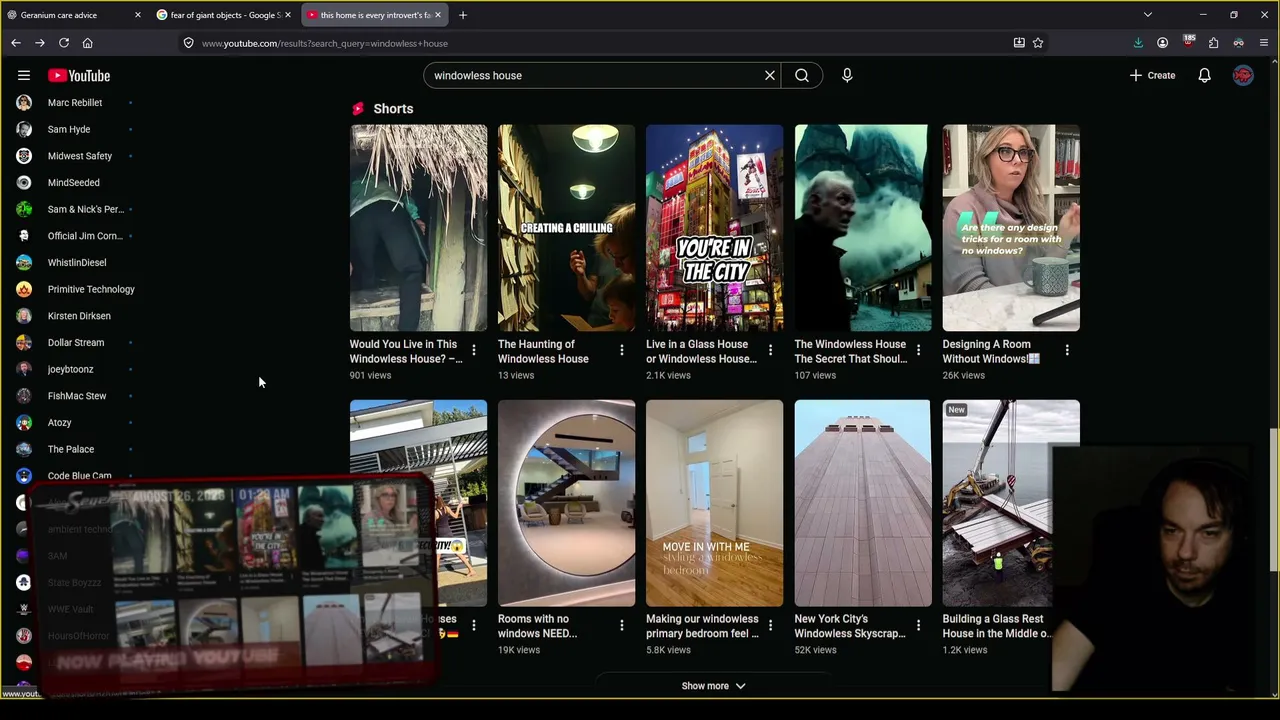Open a new browser tab
Screen dimensions: 1280x720
tap(462, 15)
